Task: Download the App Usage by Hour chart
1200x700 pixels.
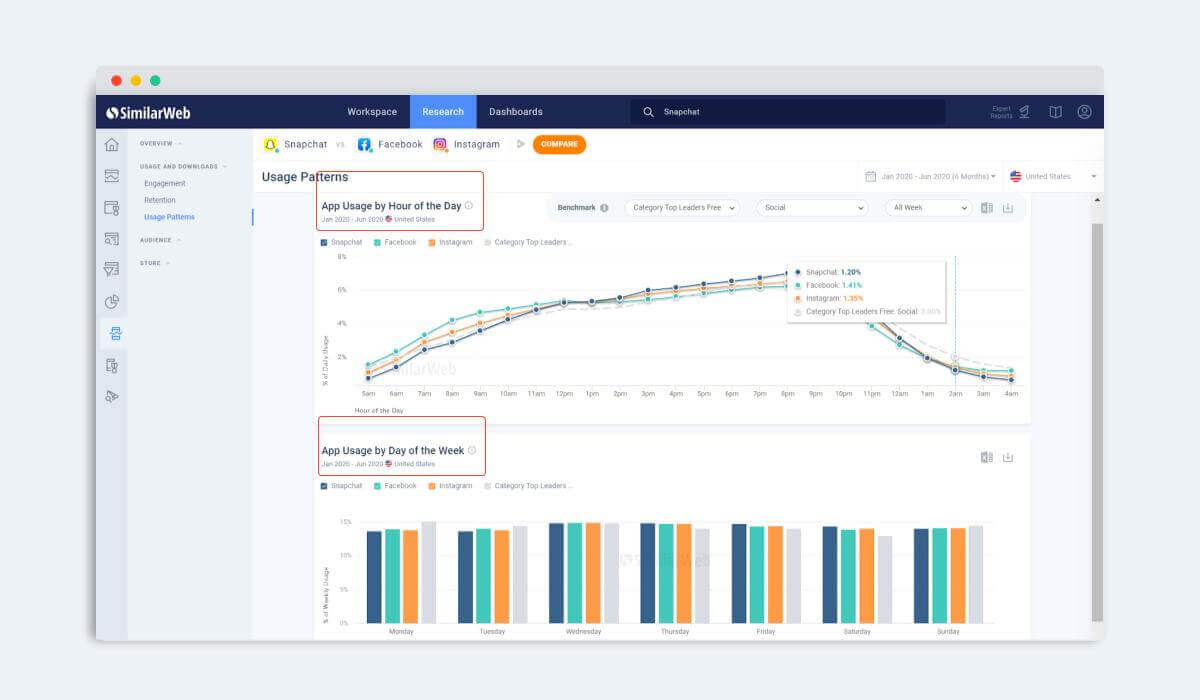Action: coord(1008,208)
